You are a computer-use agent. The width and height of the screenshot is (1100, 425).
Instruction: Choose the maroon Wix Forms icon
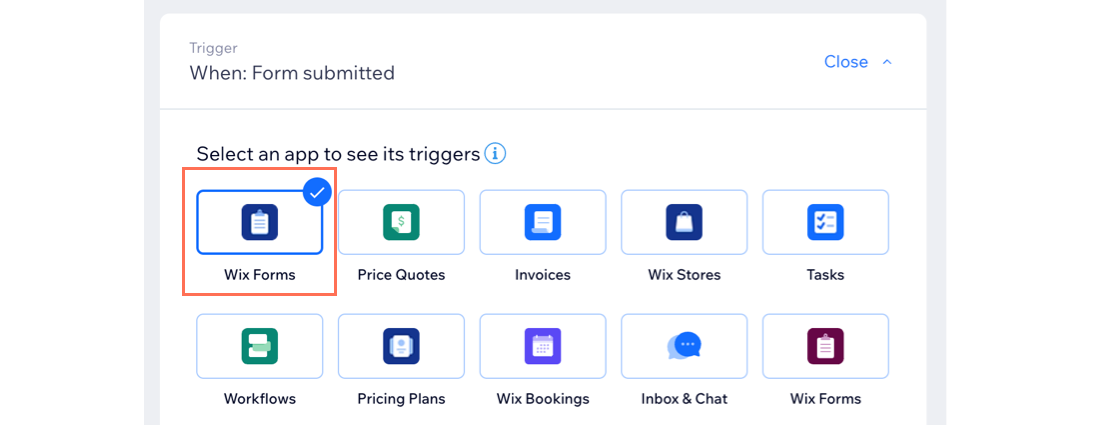click(826, 346)
